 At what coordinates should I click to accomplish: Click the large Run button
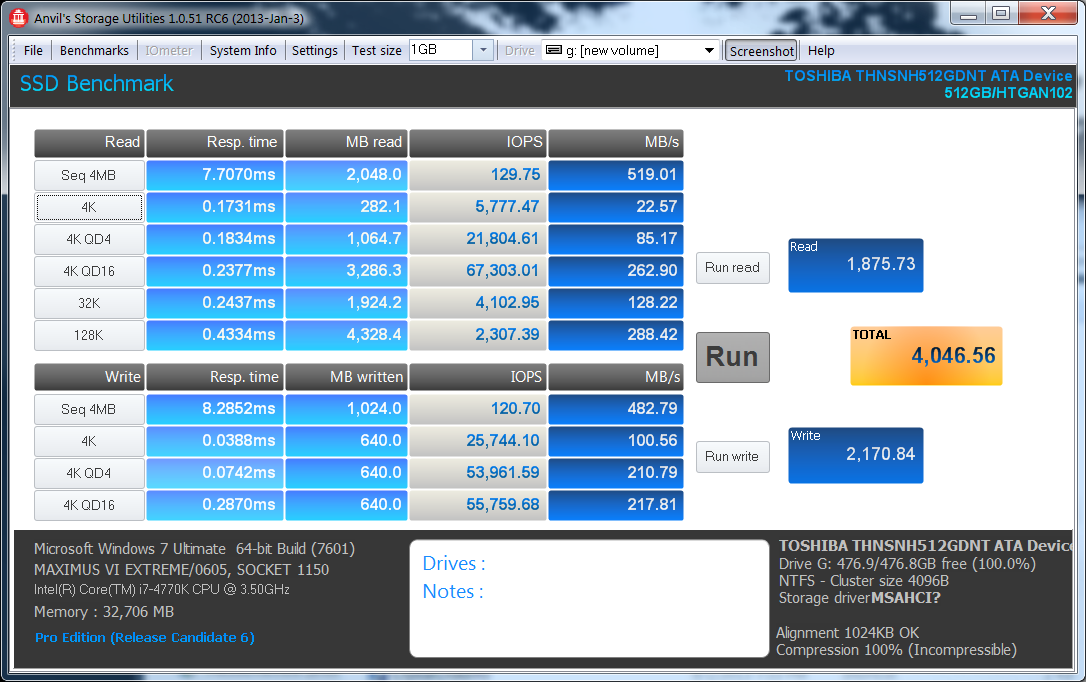732,357
